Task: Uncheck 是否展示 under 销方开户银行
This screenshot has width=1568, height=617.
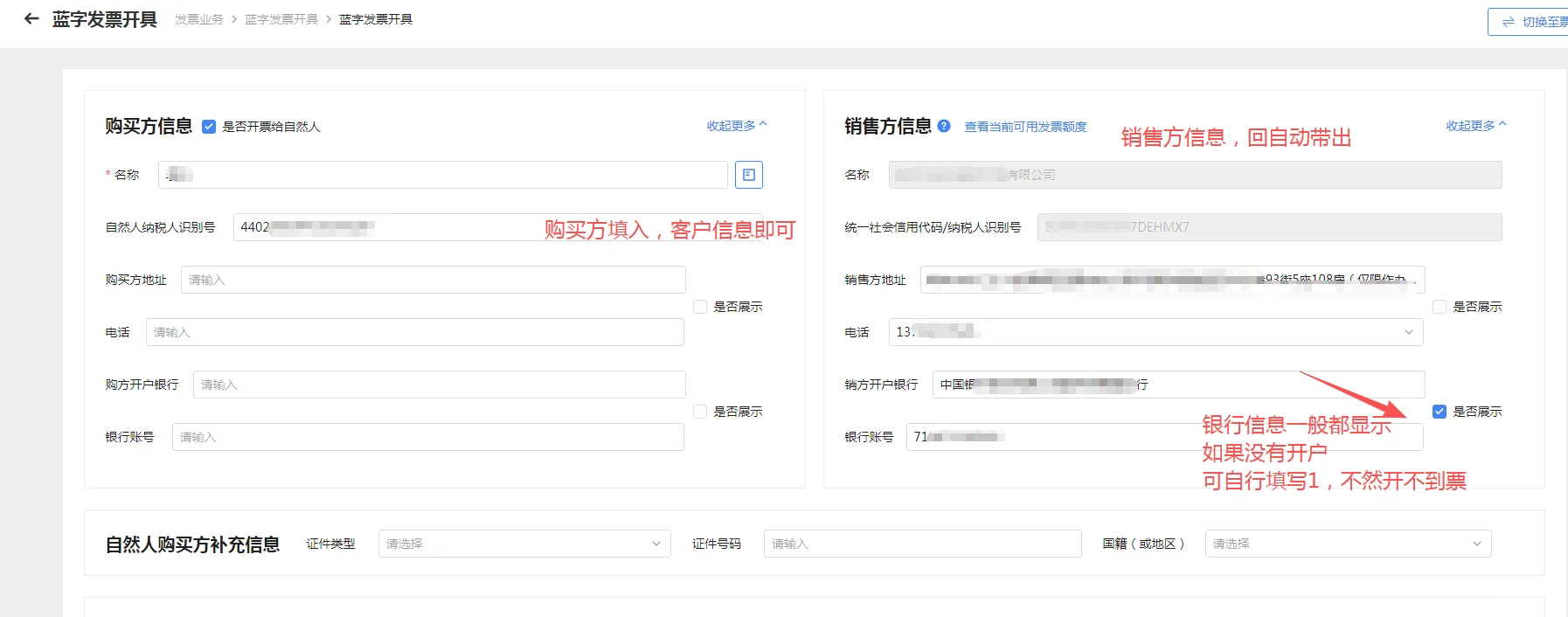Action: click(1440, 412)
